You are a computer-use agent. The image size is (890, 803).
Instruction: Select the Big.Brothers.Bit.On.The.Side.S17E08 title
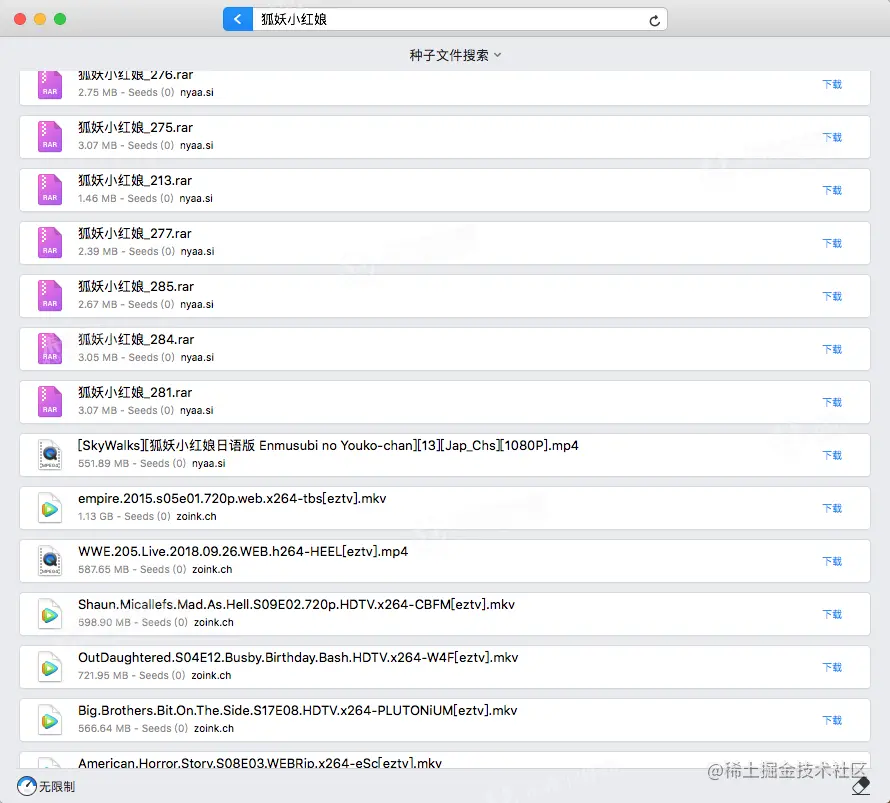pyautogui.click(x=297, y=710)
